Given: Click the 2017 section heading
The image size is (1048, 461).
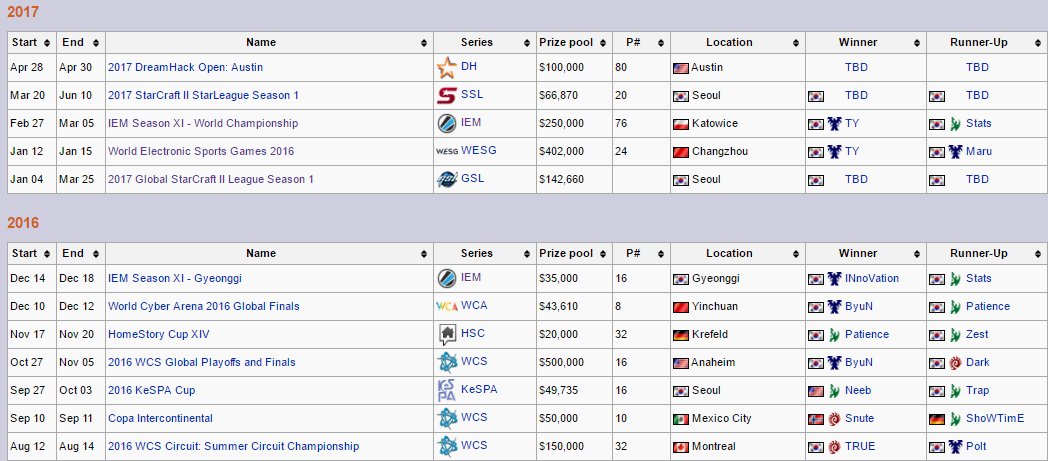Looking at the screenshot, I should 23,12.
